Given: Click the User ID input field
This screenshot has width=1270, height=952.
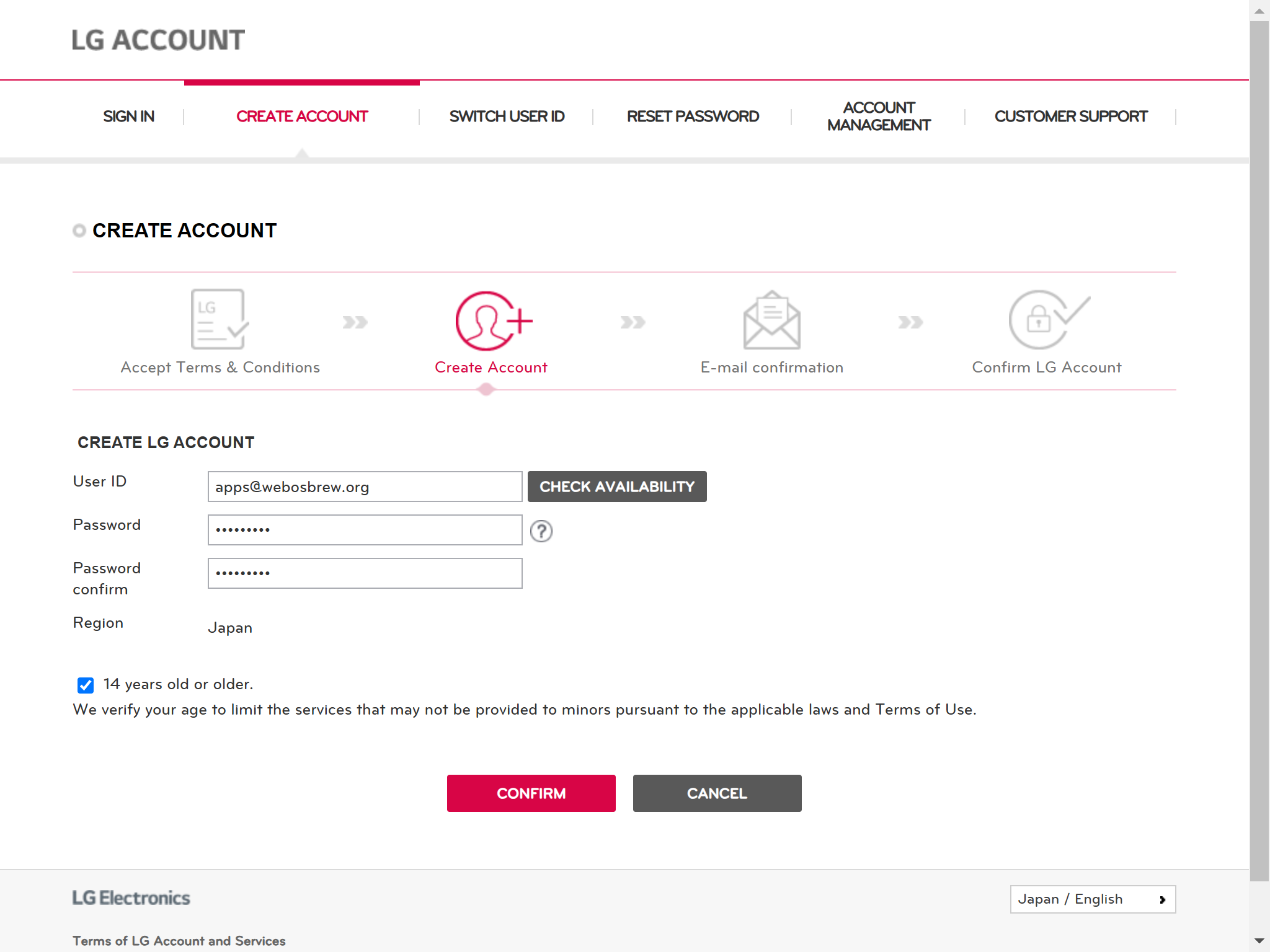Looking at the screenshot, I should [365, 487].
